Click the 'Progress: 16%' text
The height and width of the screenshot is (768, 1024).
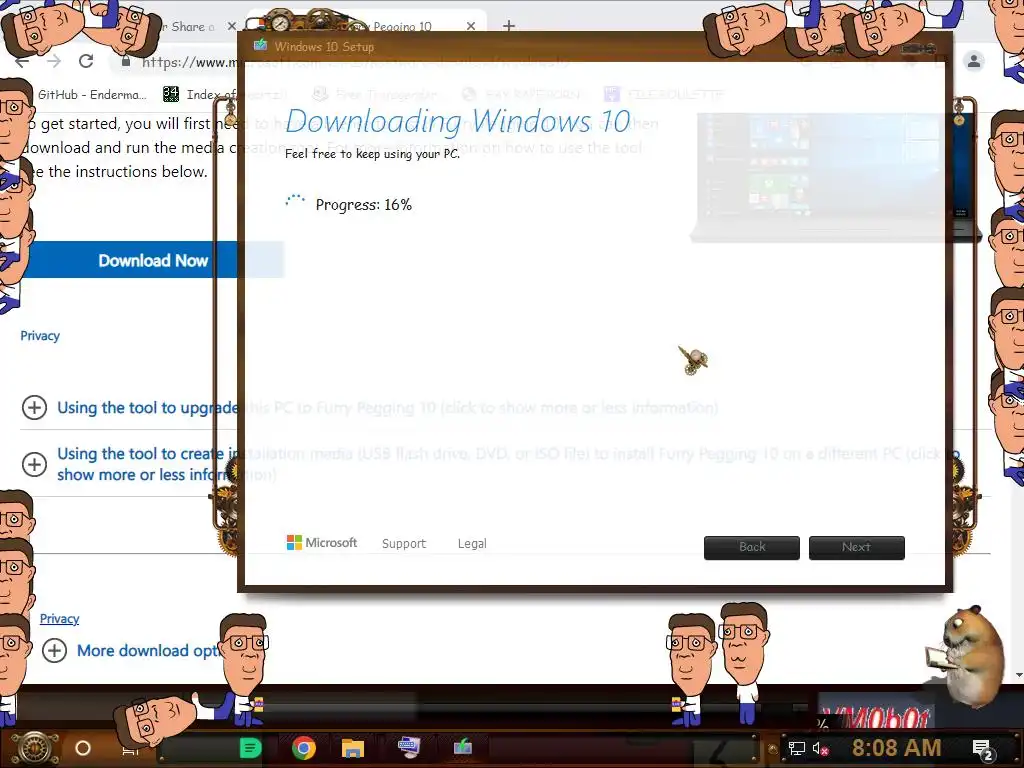pos(364,204)
